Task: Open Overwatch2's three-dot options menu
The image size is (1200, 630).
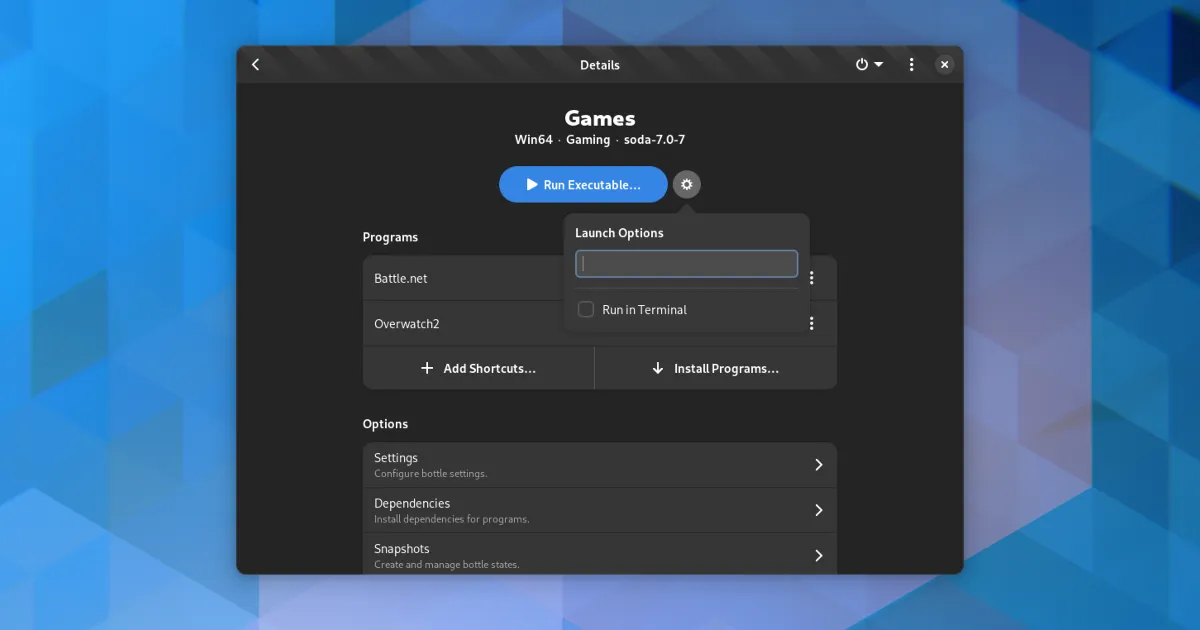Action: [811, 323]
